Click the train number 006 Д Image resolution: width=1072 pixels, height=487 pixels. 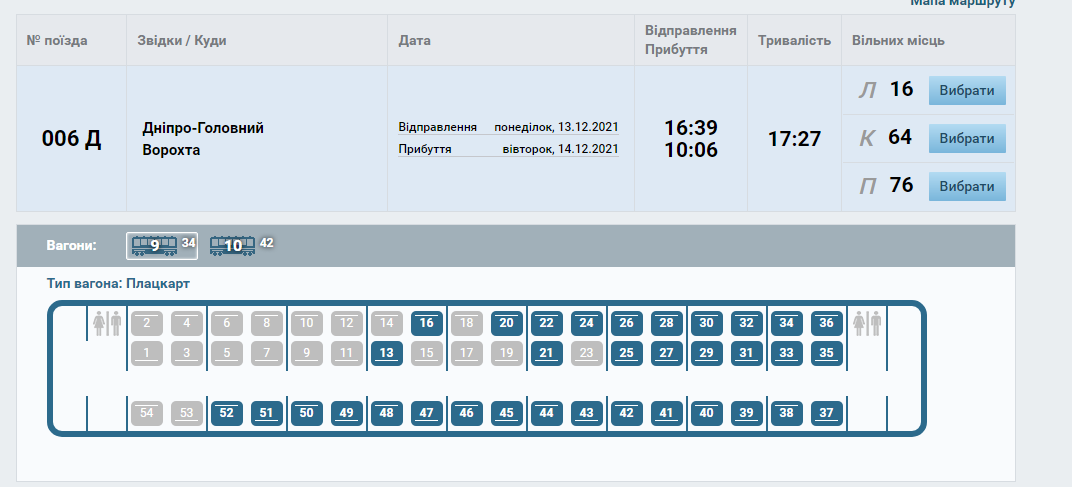(71, 139)
